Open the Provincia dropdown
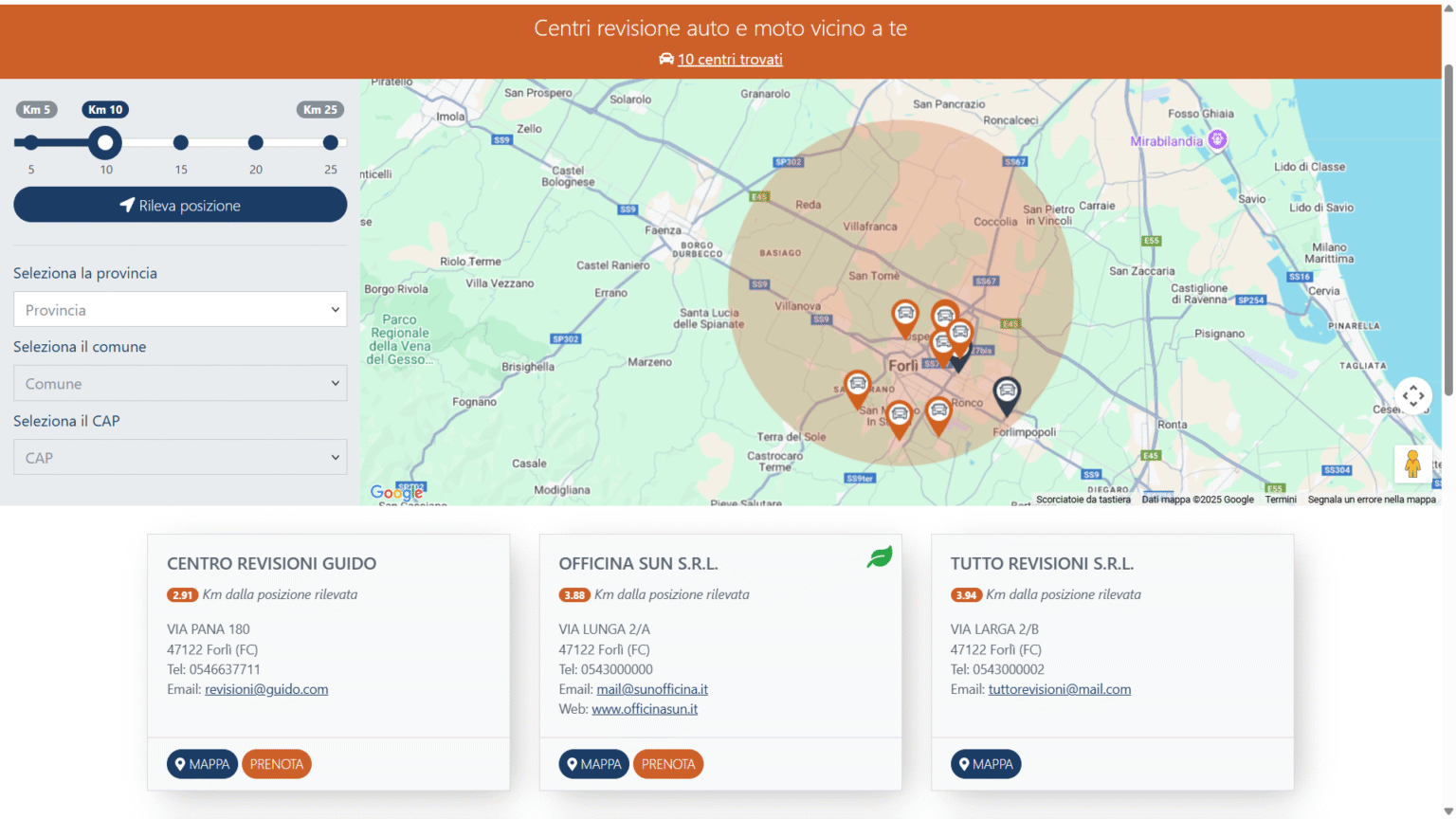 coord(180,310)
